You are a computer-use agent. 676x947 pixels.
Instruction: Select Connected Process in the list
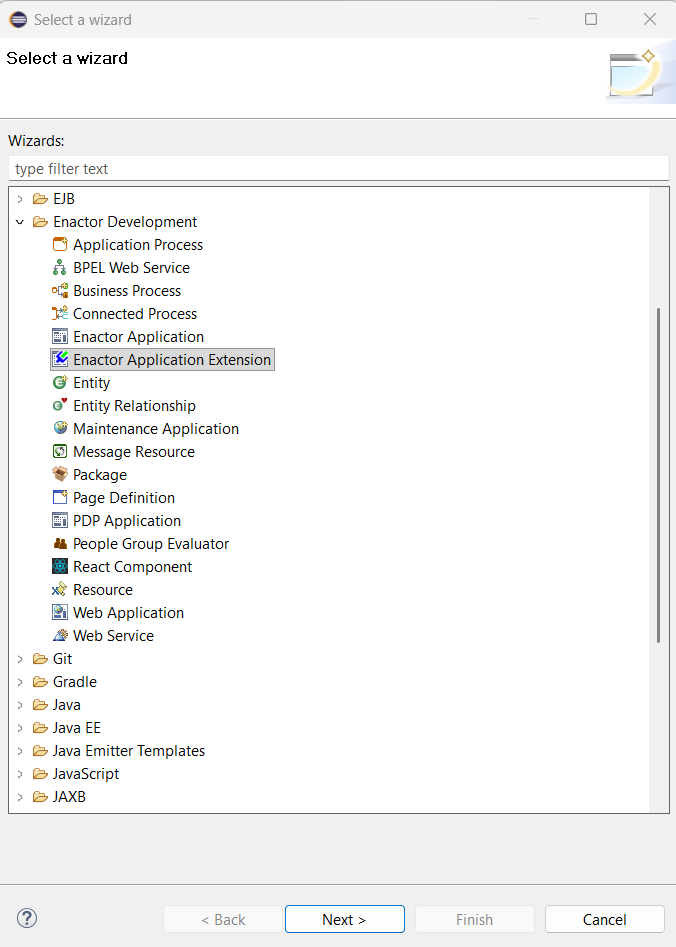[135, 313]
